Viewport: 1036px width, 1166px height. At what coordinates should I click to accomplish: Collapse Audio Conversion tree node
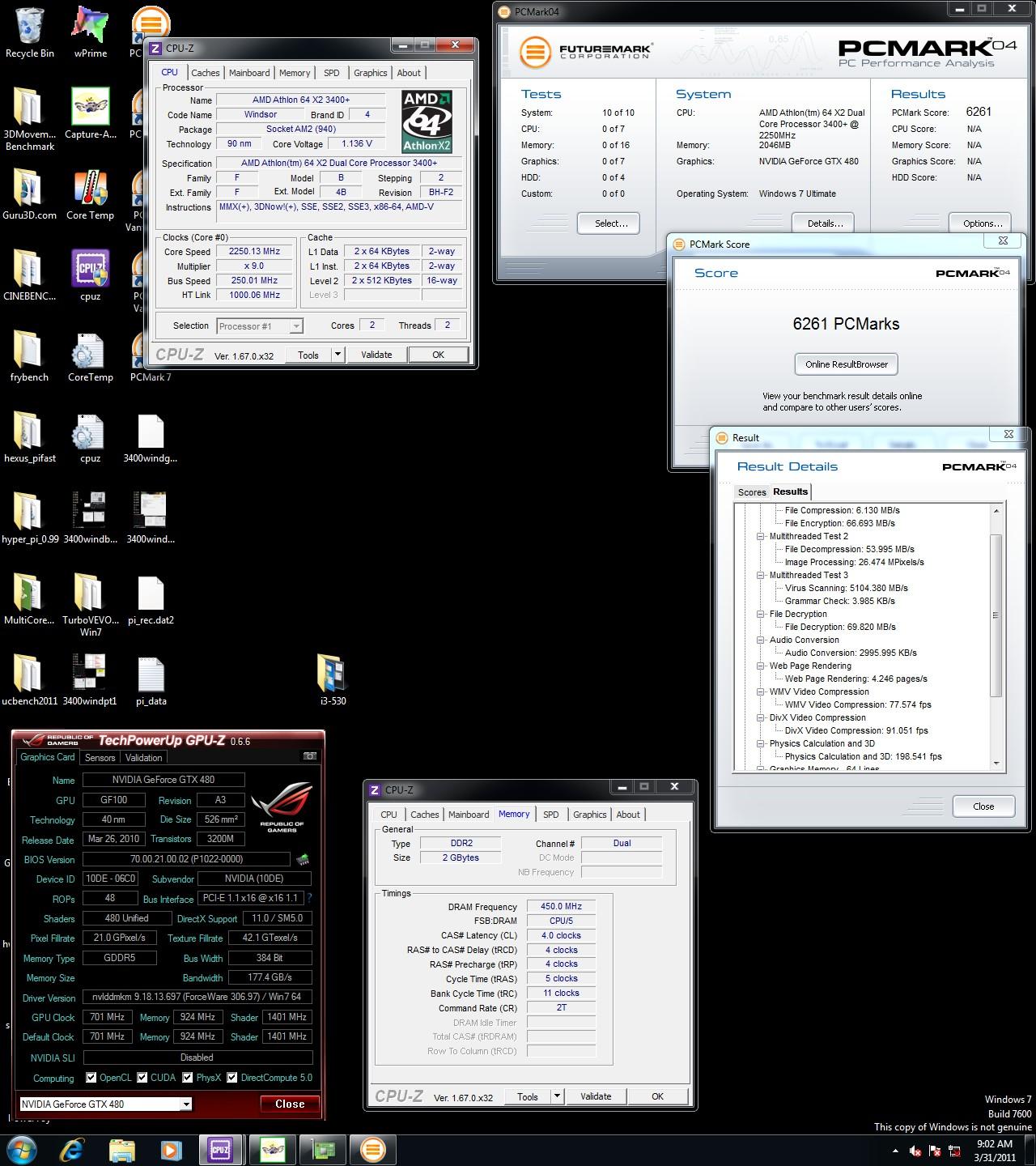(761, 640)
